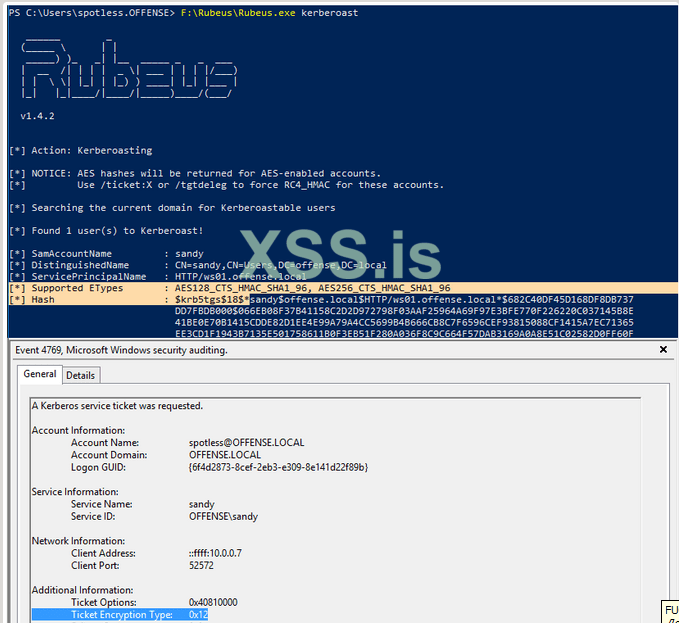Screen dimensions: 679x623
Task: Click Account Domain value OFFENSE.LOCAL
Action: pyautogui.click(x=225, y=455)
